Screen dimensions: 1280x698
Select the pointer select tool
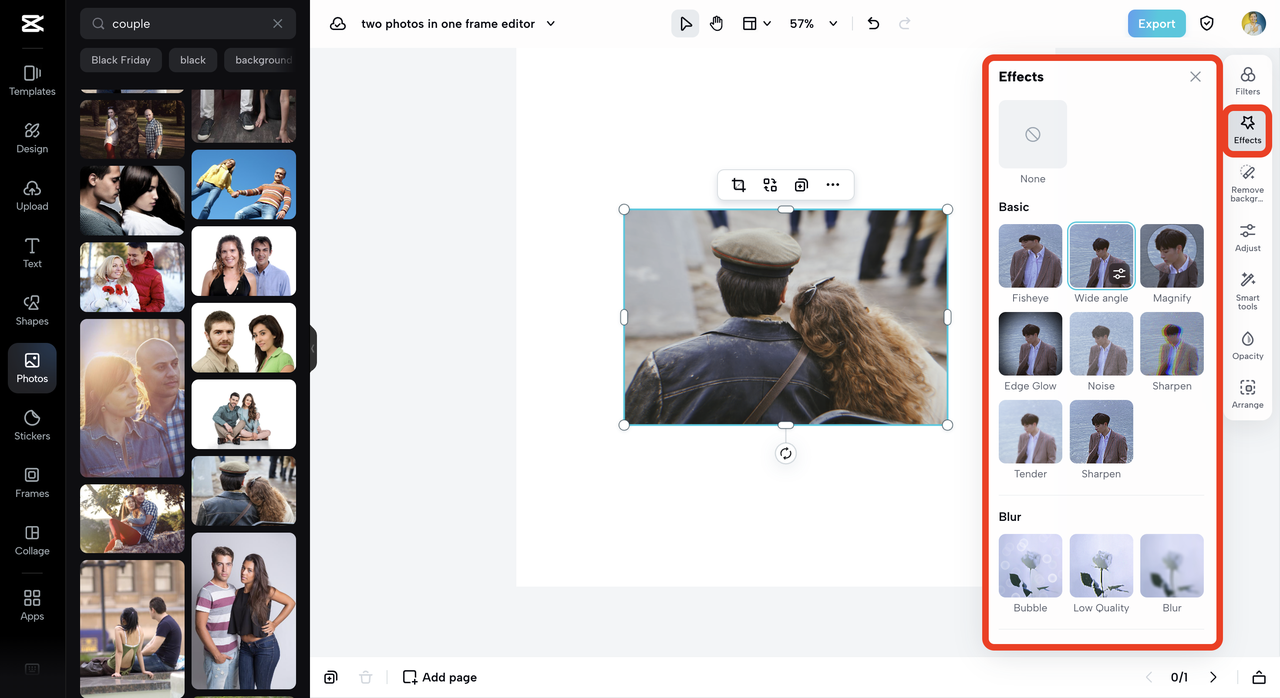[685, 24]
